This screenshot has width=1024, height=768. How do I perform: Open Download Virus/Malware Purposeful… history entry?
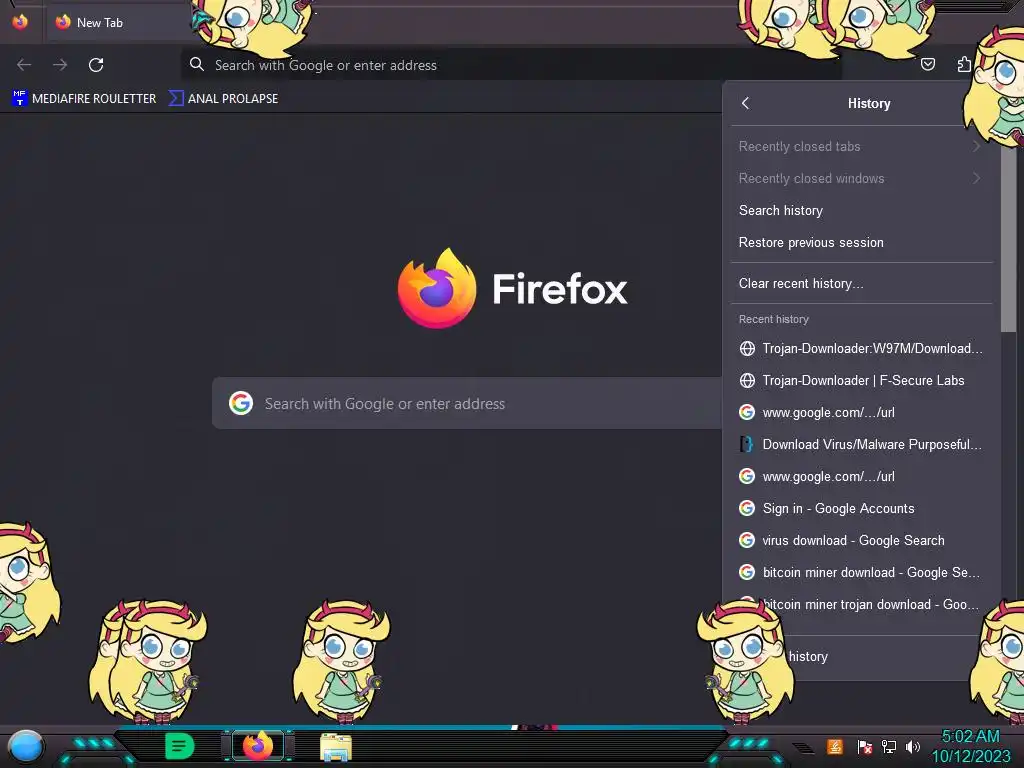(861, 444)
